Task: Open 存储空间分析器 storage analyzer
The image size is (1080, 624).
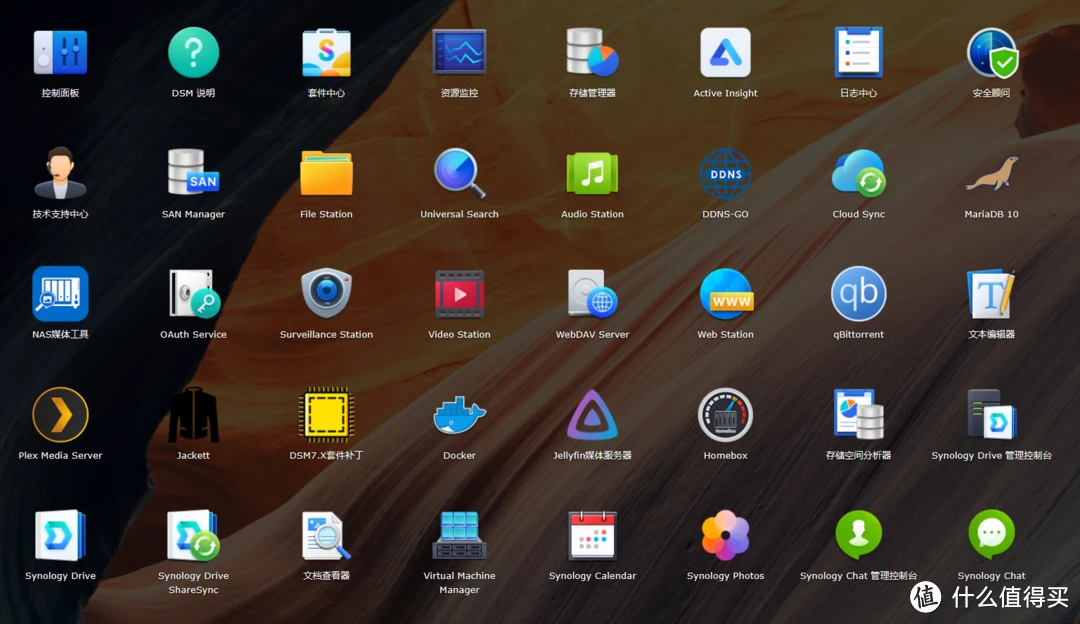Action: [858, 415]
